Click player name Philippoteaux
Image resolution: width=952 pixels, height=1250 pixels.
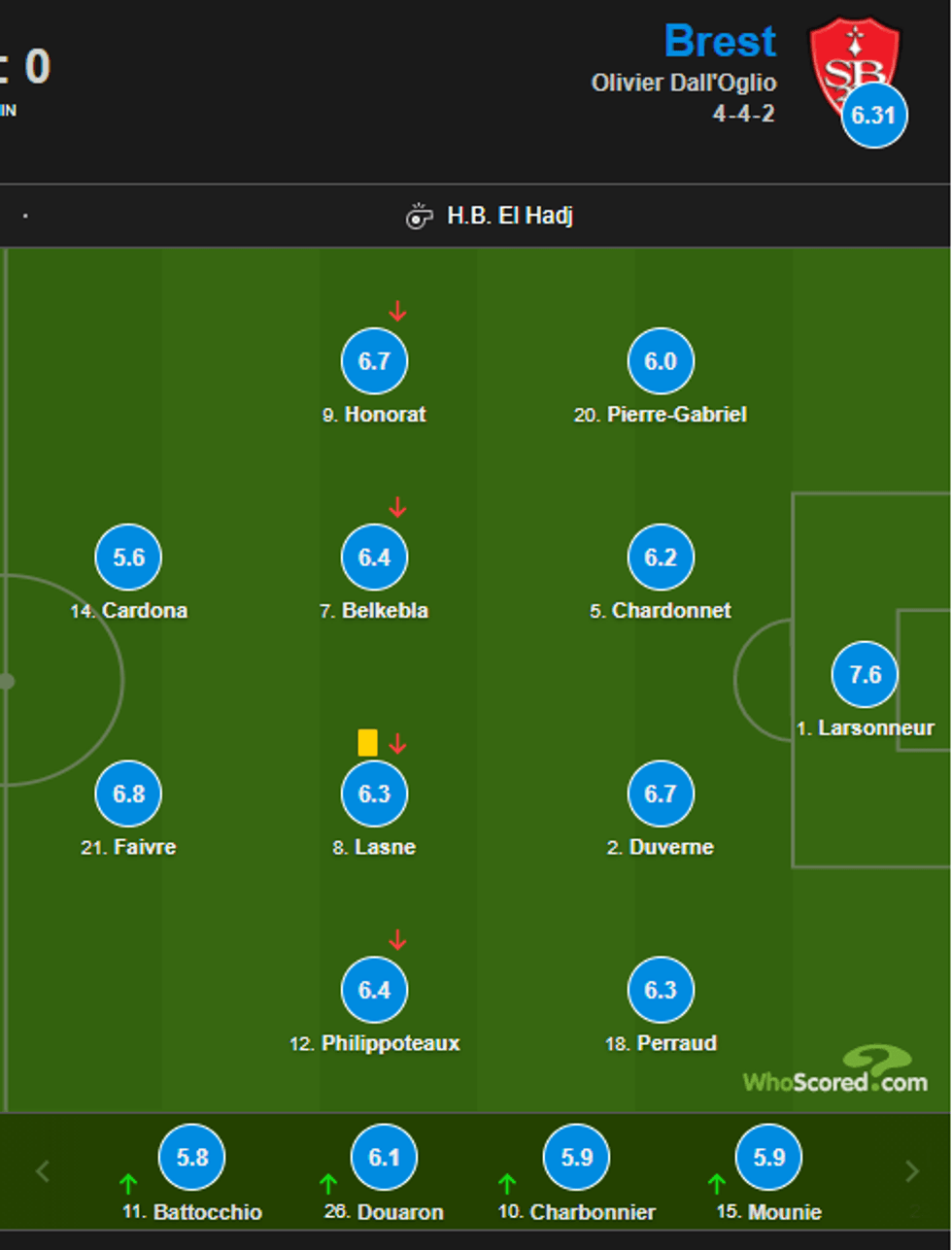pyautogui.click(x=390, y=1043)
